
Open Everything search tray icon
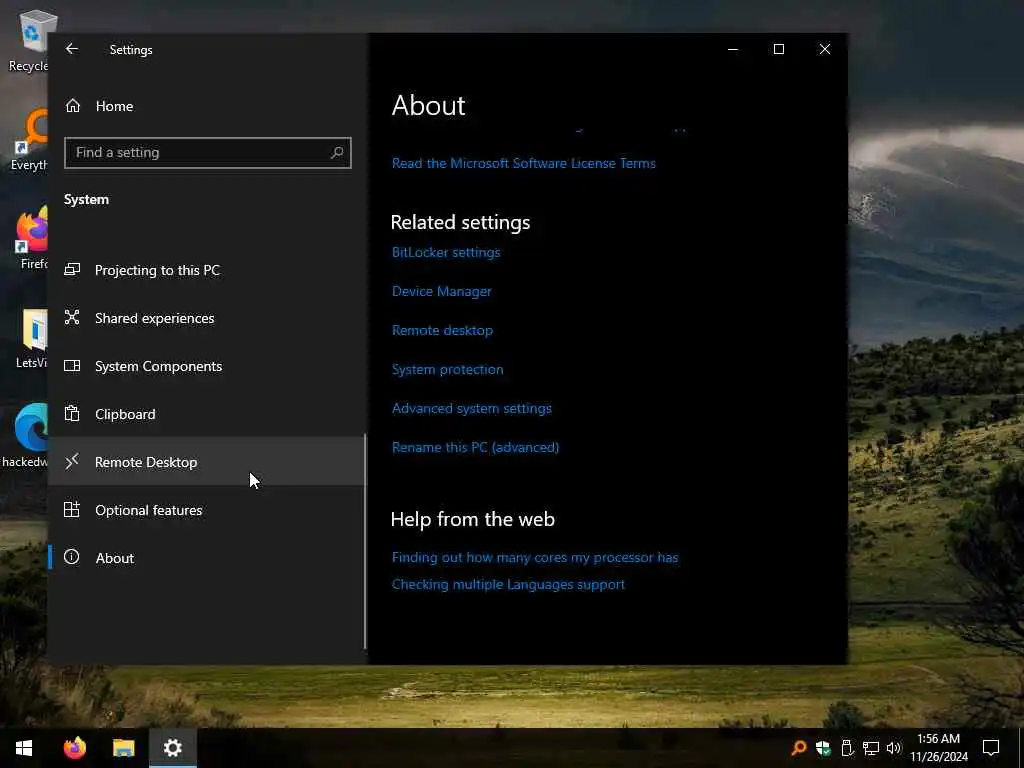pyautogui.click(x=798, y=748)
